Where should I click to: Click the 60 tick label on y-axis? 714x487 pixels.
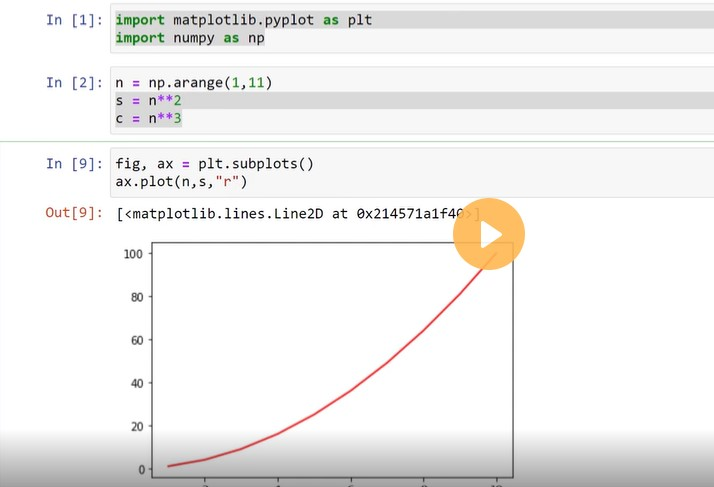[x=135, y=340]
